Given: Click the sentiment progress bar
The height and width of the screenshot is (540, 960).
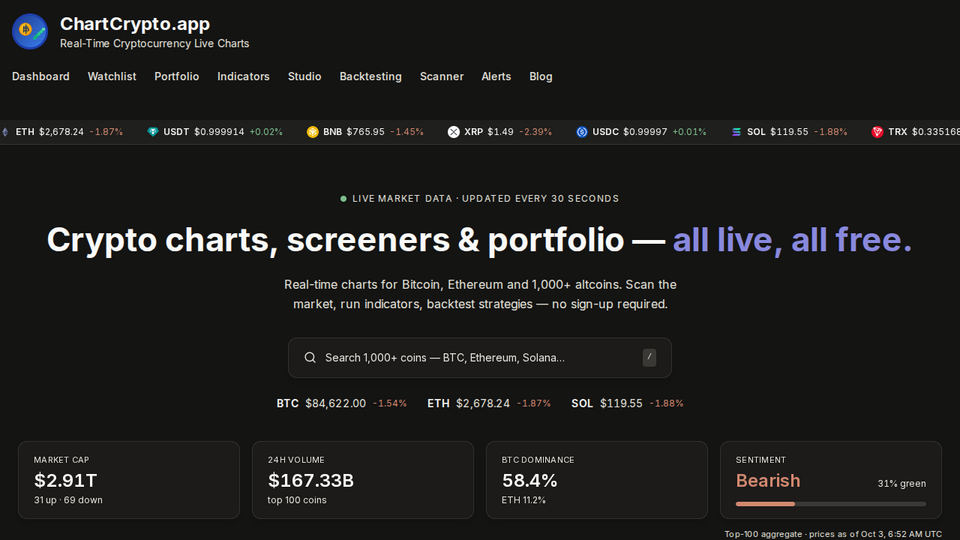Looking at the screenshot, I should click(831, 504).
